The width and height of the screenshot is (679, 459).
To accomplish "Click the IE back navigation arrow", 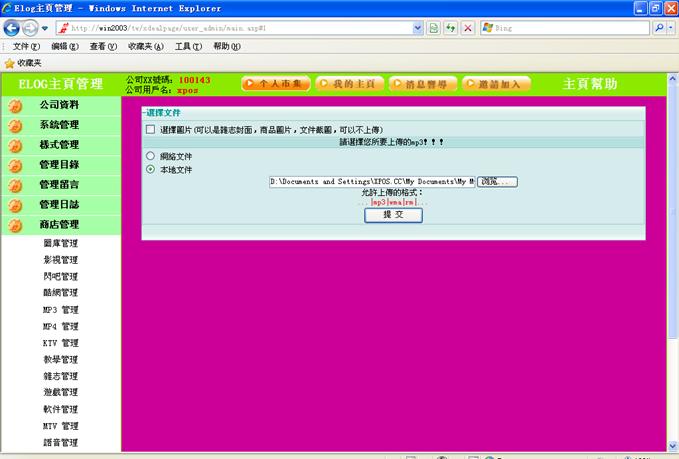I will (x=12, y=29).
